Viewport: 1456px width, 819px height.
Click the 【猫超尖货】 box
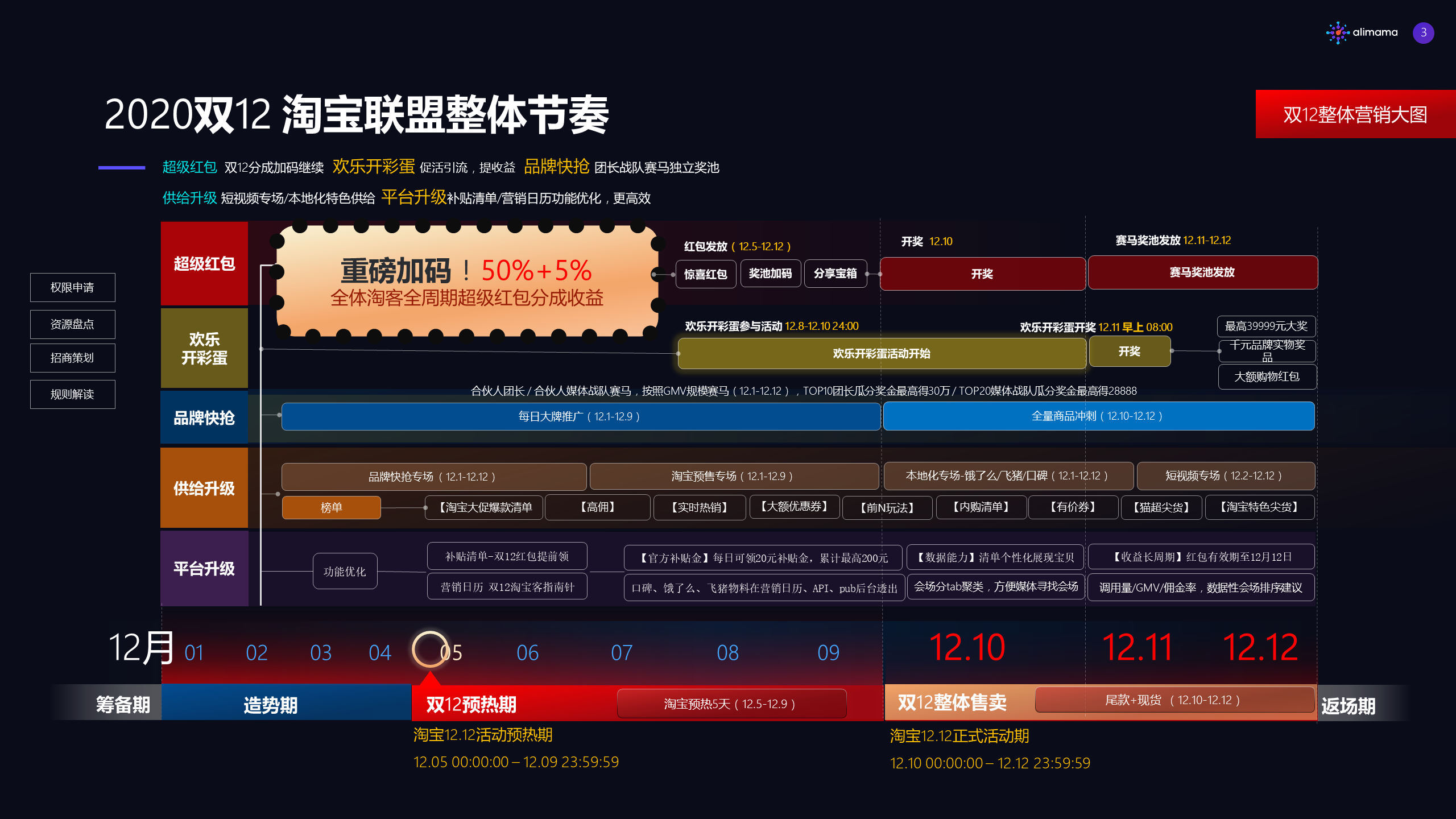click(1161, 507)
